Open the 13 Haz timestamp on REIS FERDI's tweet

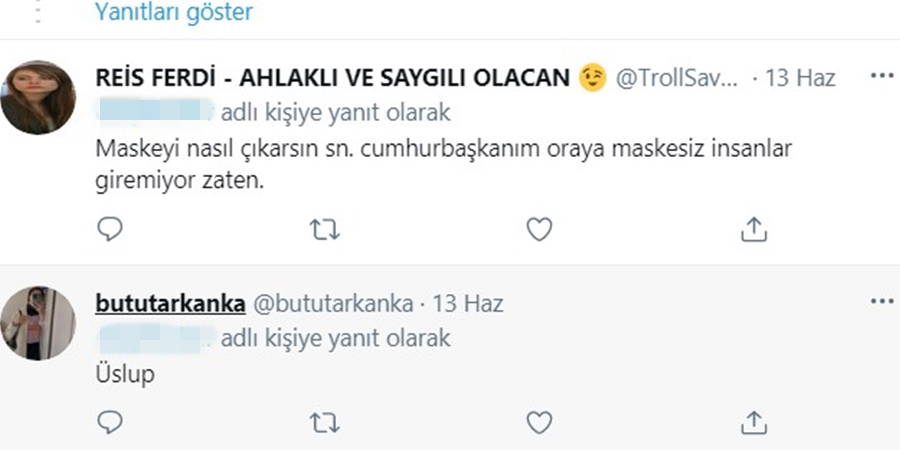click(x=800, y=78)
